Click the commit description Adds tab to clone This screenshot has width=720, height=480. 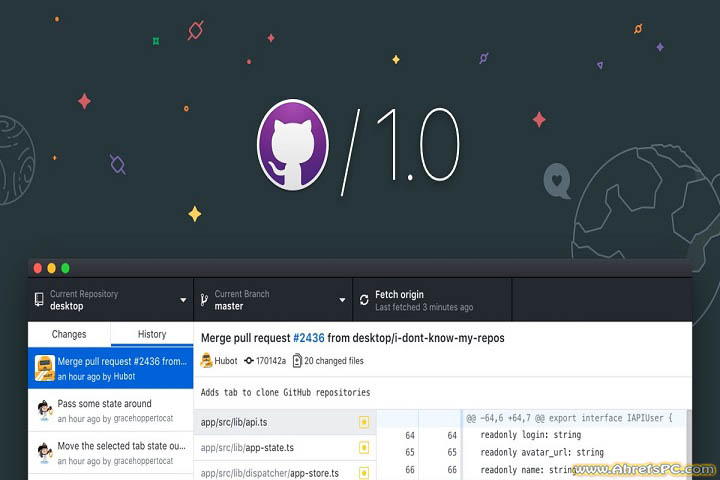click(x=285, y=392)
